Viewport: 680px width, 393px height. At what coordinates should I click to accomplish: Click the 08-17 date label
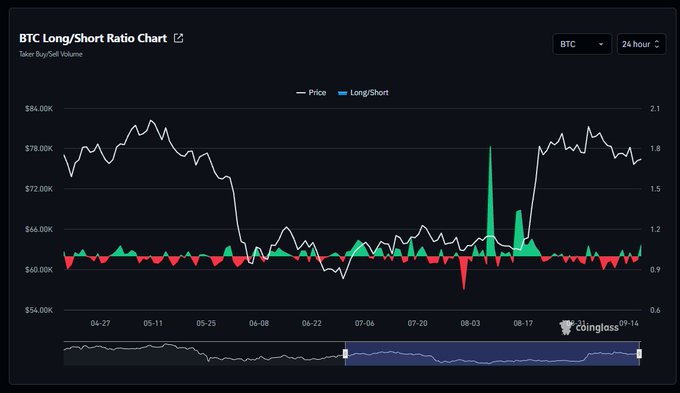[x=523, y=323]
